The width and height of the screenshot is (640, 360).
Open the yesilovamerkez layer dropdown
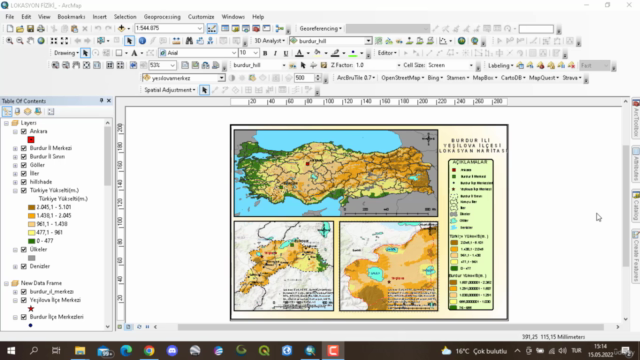221,78
